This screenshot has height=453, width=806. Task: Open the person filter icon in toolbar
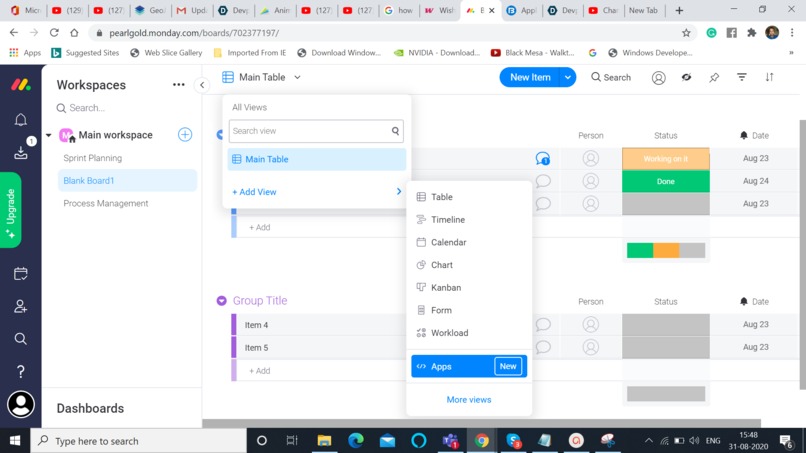tap(658, 77)
